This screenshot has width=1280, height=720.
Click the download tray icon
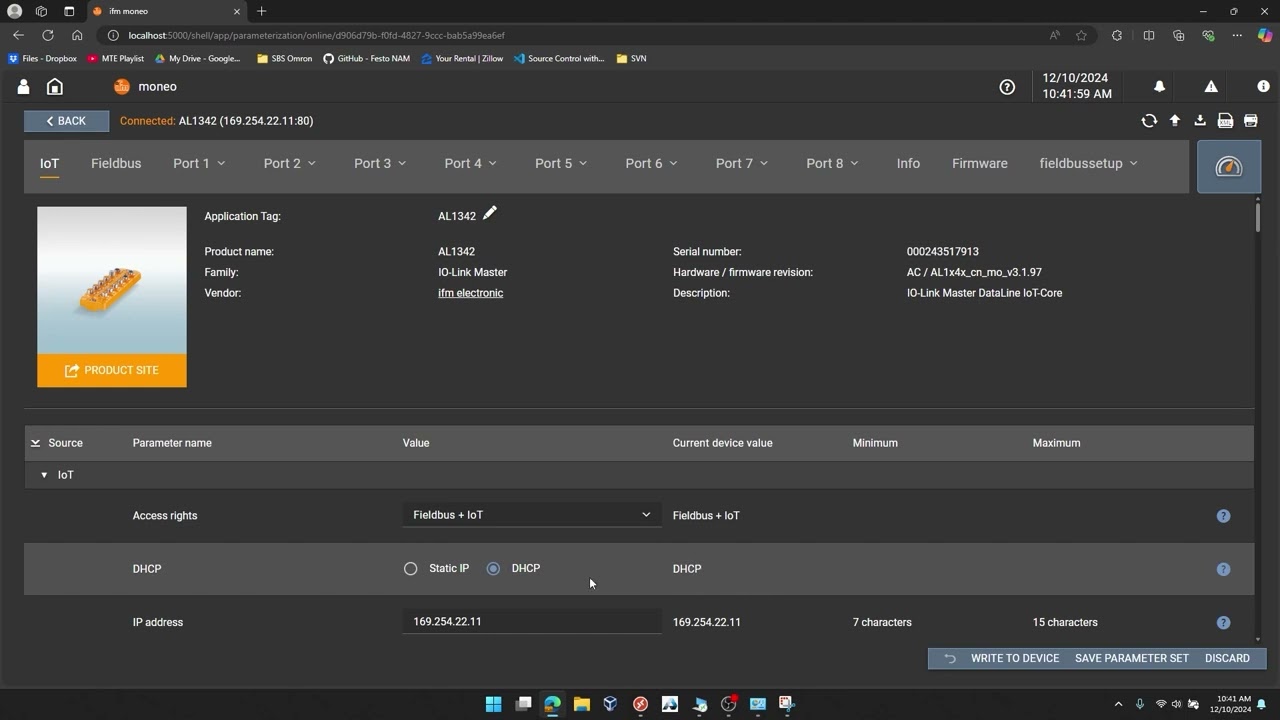(x=1200, y=121)
